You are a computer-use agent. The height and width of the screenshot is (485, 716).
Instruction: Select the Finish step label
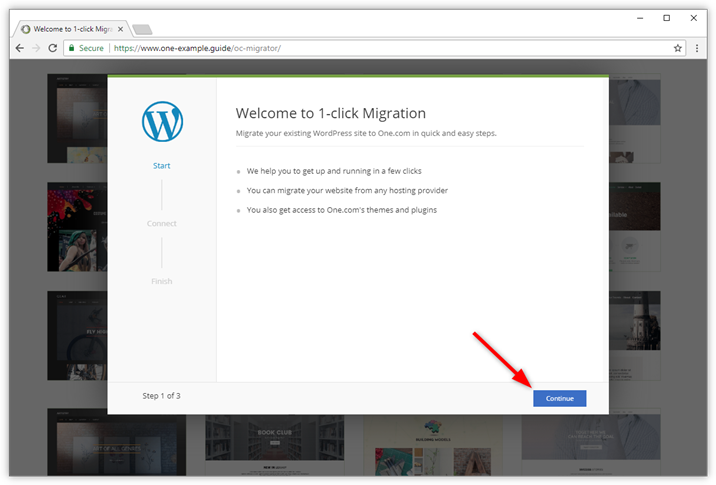click(162, 281)
